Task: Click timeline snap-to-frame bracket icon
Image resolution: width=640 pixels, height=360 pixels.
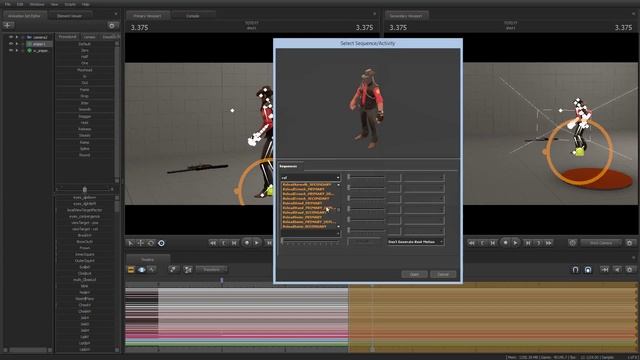Action: [605, 269]
